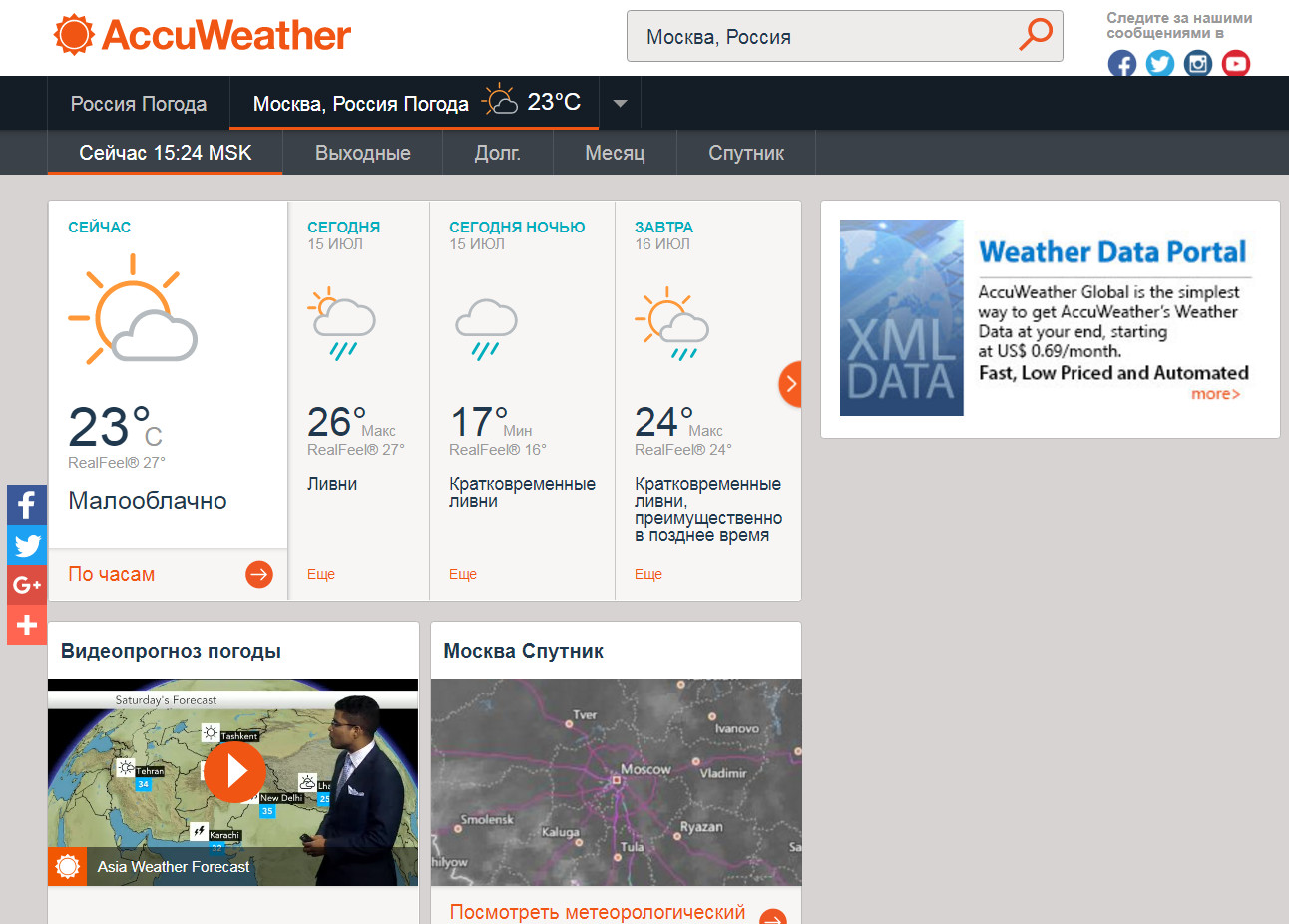Share via Google Plus side button

click(27, 585)
